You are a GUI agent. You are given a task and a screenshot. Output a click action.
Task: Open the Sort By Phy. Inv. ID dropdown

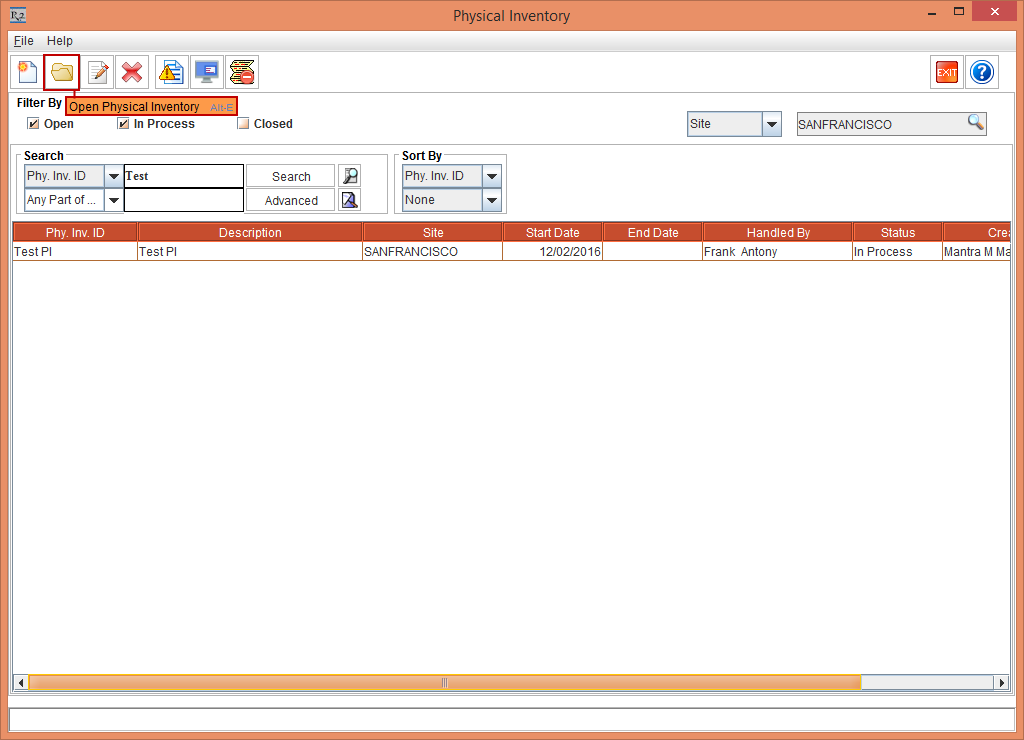click(x=491, y=176)
